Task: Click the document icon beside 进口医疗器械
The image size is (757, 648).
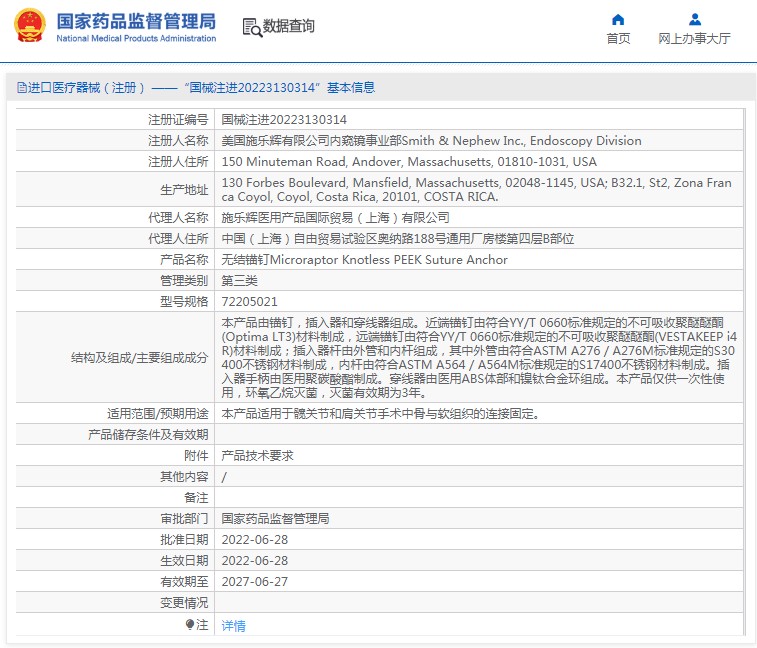Action: (x=22, y=87)
